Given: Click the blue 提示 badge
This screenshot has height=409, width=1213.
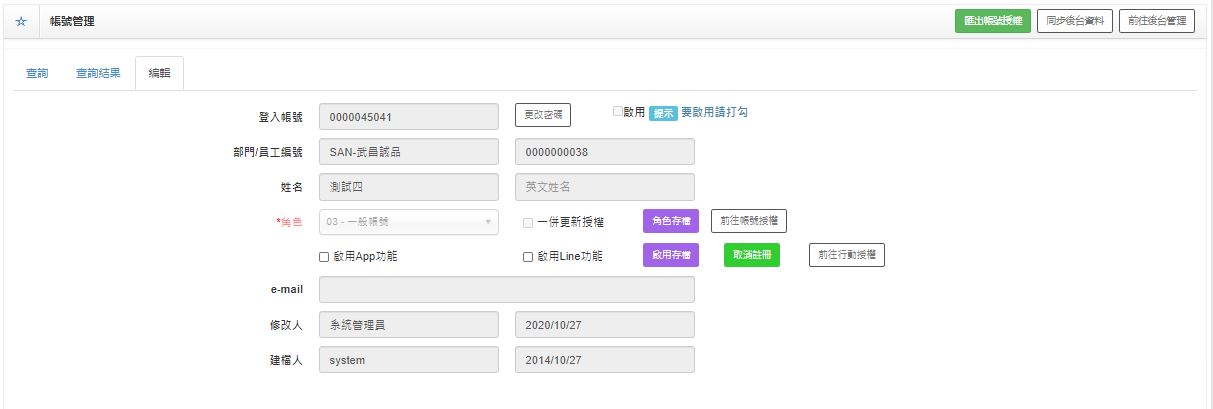Looking at the screenshot, I should click(x=663, y=113).
